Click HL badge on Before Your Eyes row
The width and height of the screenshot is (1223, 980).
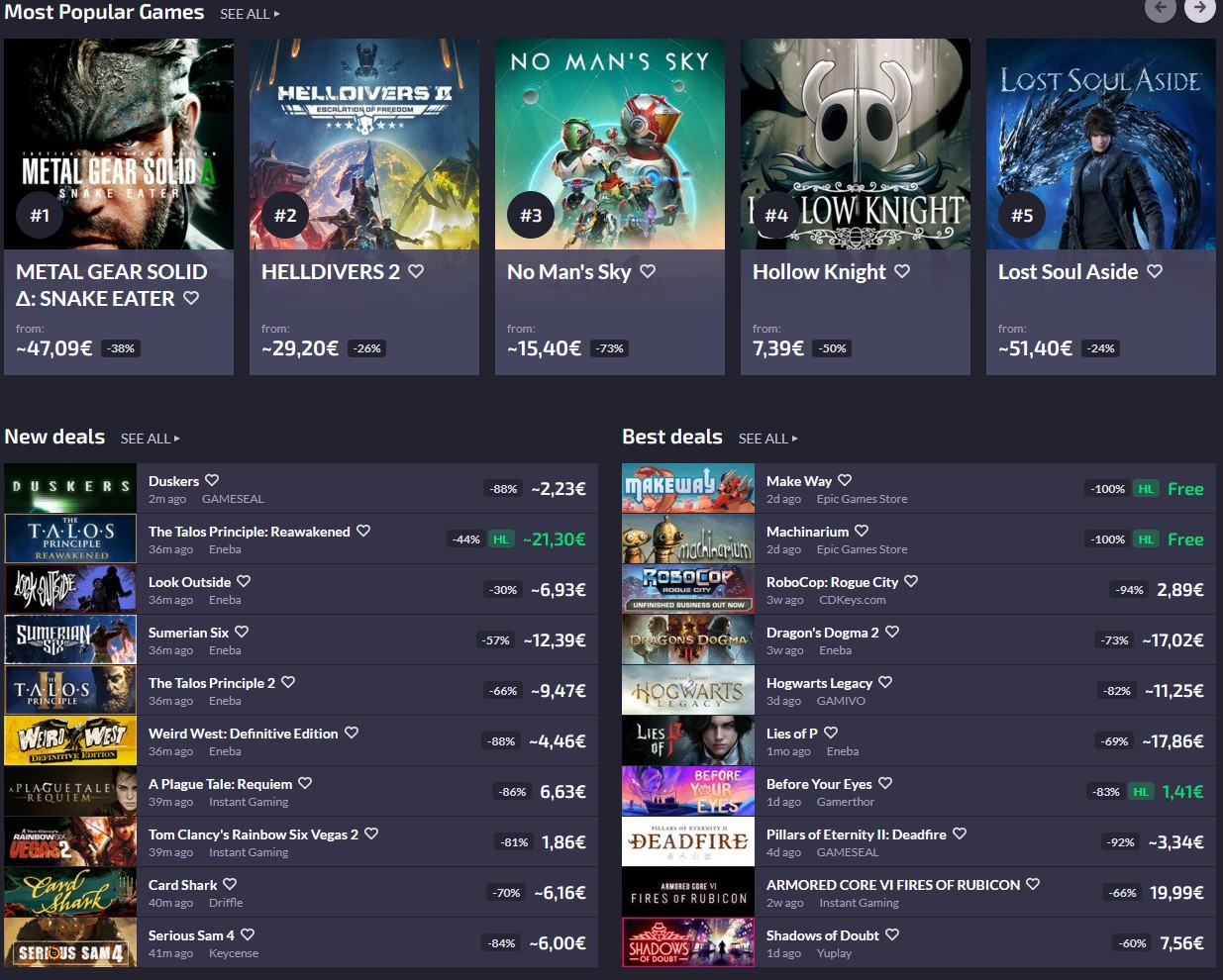(x=1141, y=792)
